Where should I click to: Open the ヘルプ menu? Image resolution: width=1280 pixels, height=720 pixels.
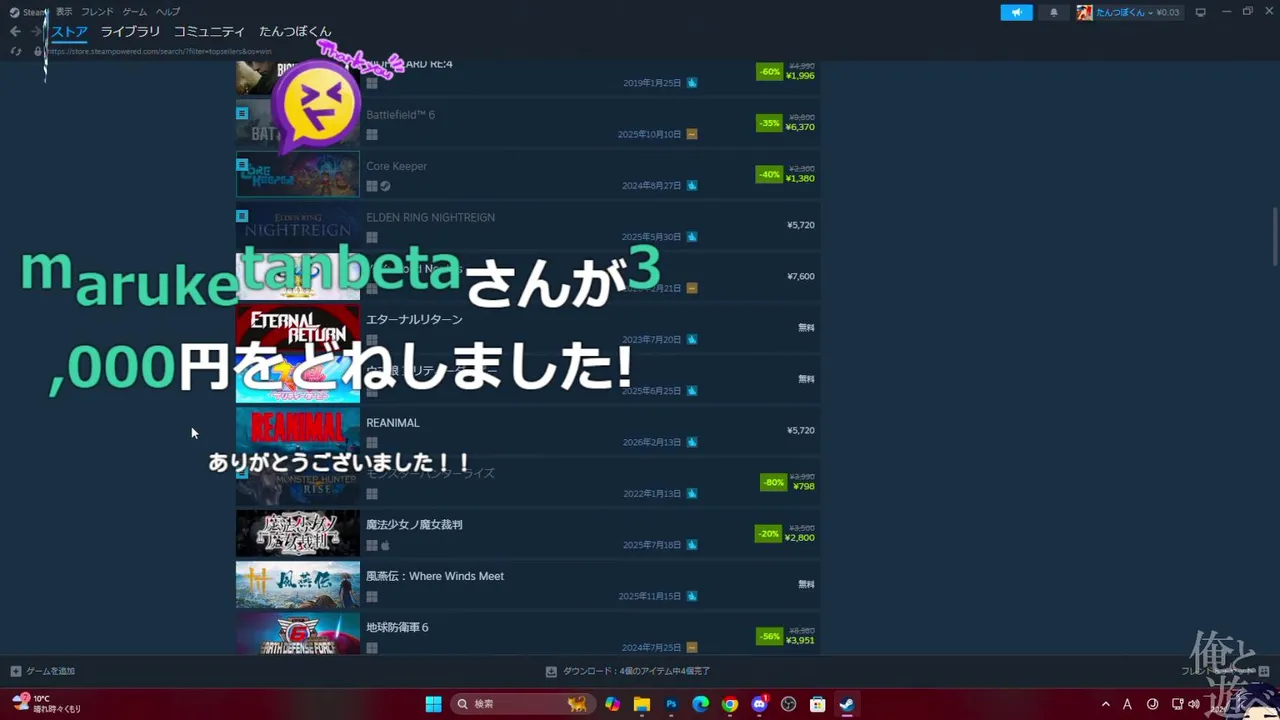[x=168, y=12]
